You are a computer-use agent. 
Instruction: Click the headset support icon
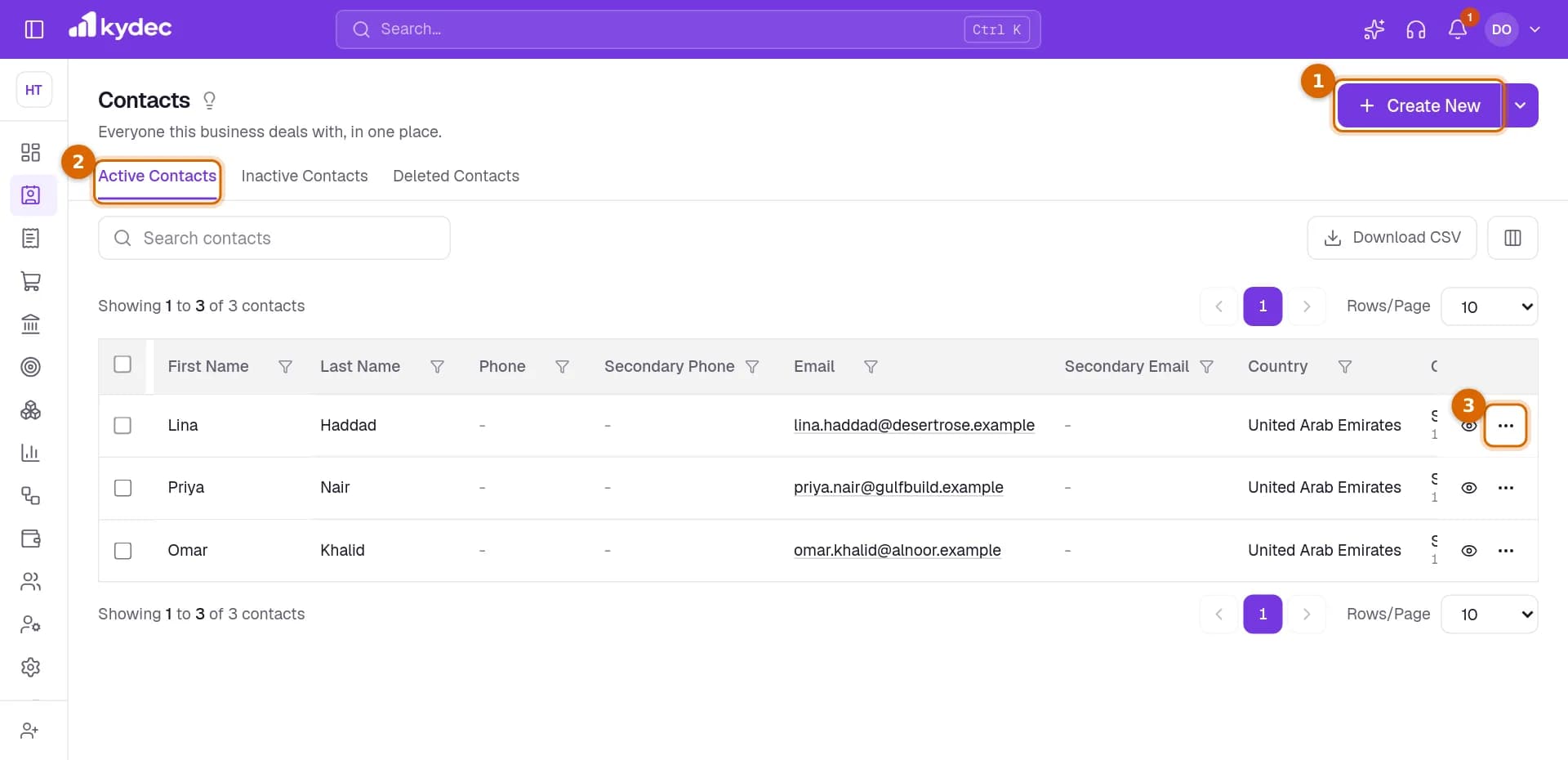click(1416, 29)
